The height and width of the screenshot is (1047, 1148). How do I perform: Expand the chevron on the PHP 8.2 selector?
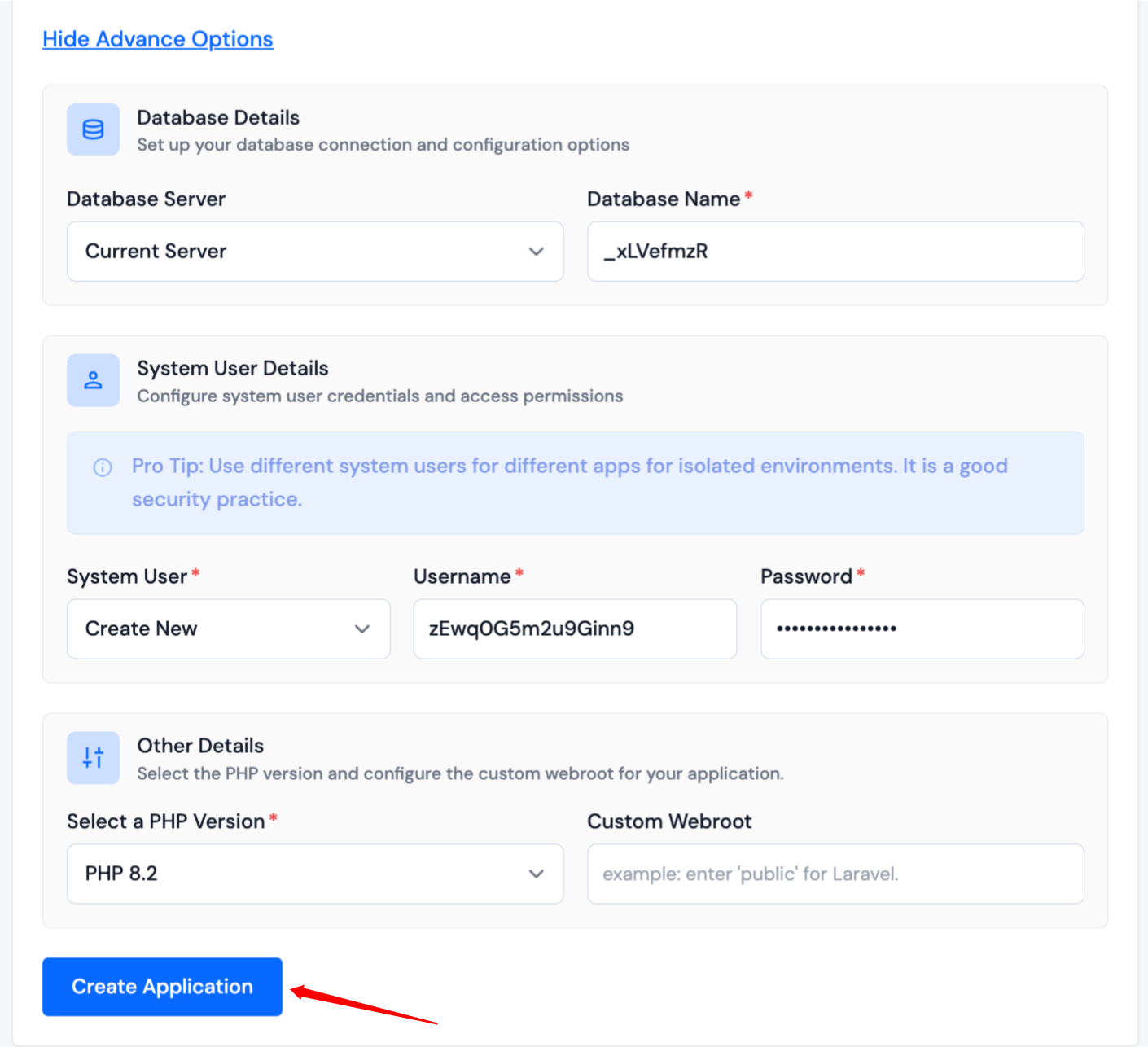pyautogui.click(x=537, y=874)
